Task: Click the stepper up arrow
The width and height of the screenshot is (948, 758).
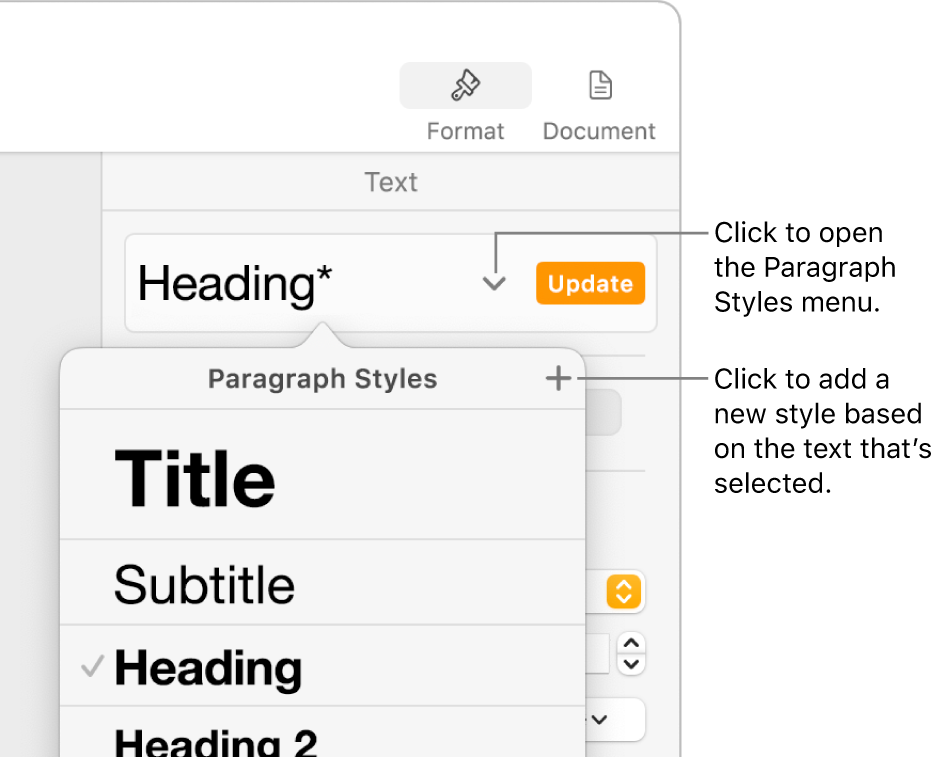Action: (x=631, y=643)
